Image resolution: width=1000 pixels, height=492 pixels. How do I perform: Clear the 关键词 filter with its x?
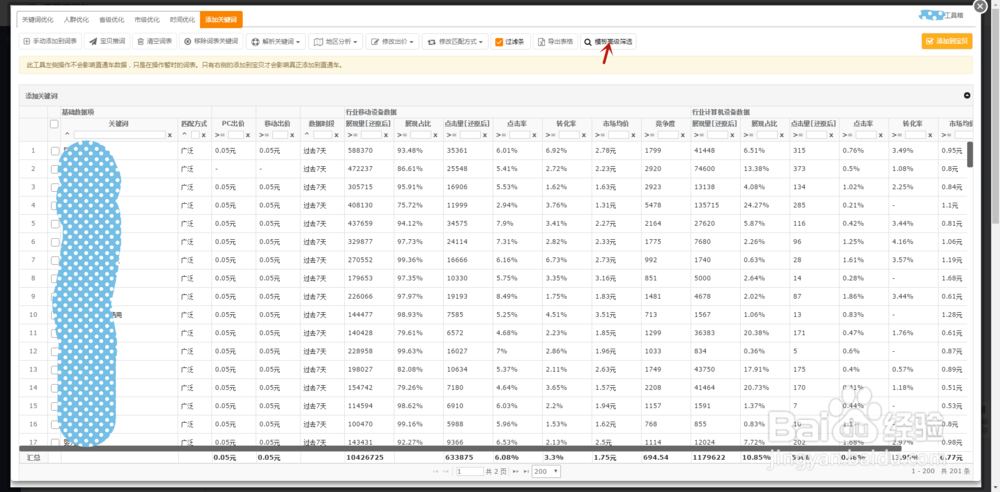[170, 135]
